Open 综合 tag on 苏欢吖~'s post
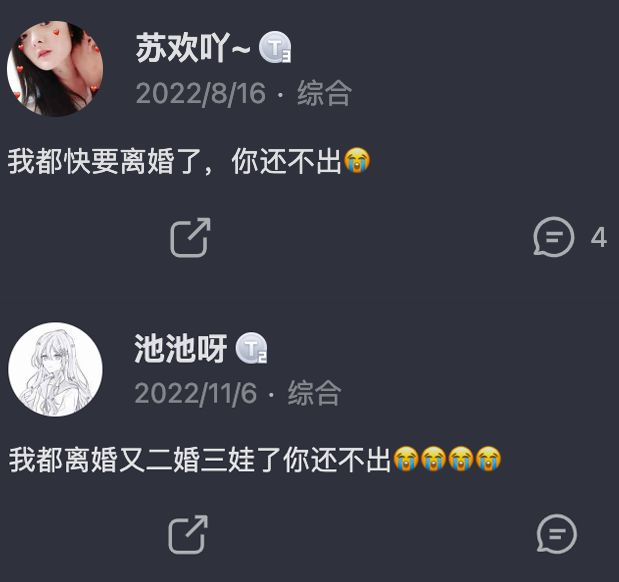Image resolution: width=619 pixels, height=582 pixels. (324, 93)
